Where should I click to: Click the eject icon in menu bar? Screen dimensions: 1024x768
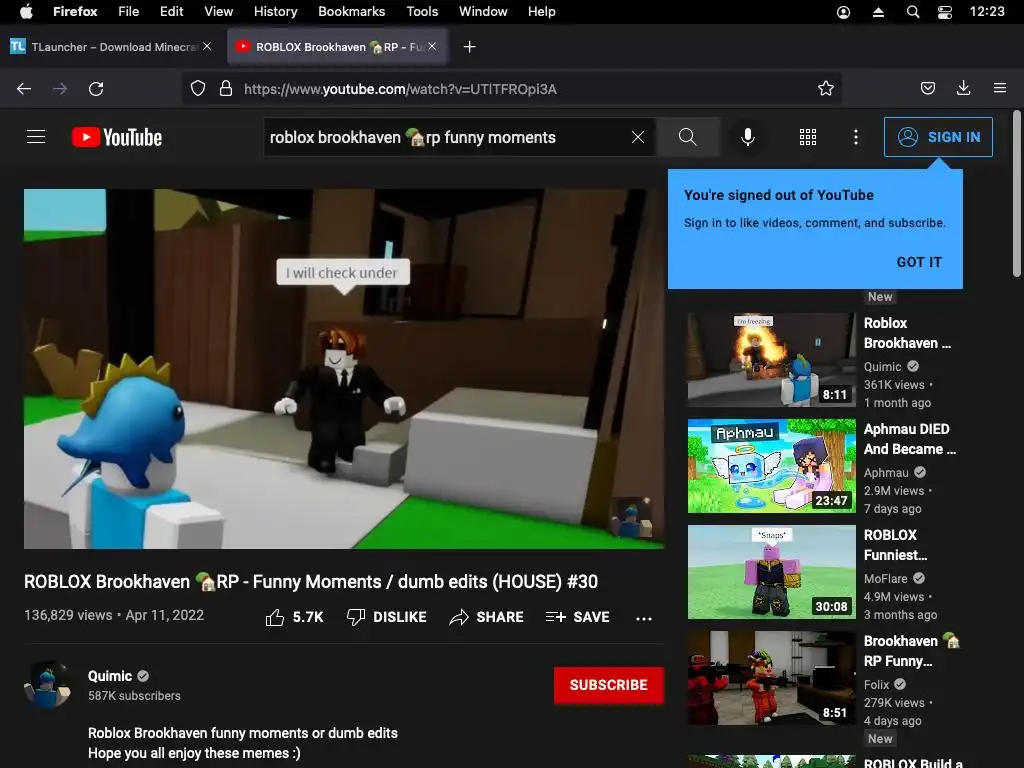[878, 12]
